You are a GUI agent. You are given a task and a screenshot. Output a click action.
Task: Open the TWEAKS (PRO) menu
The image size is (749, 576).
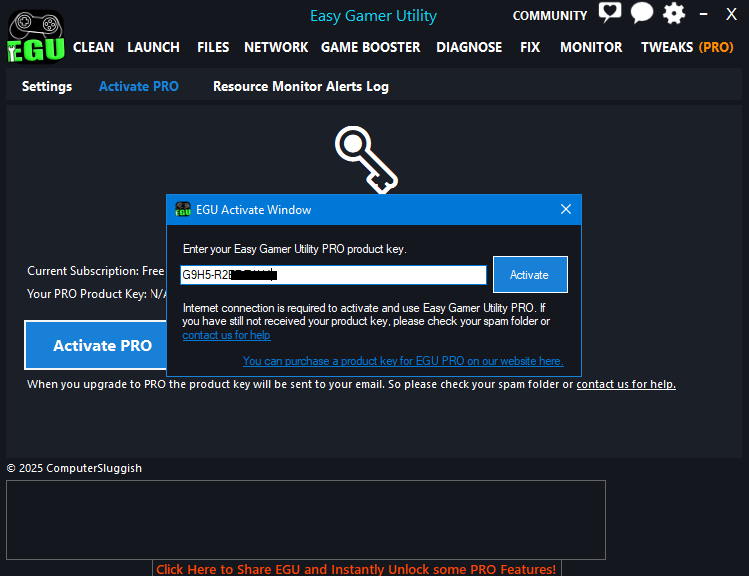click(687, 47)
